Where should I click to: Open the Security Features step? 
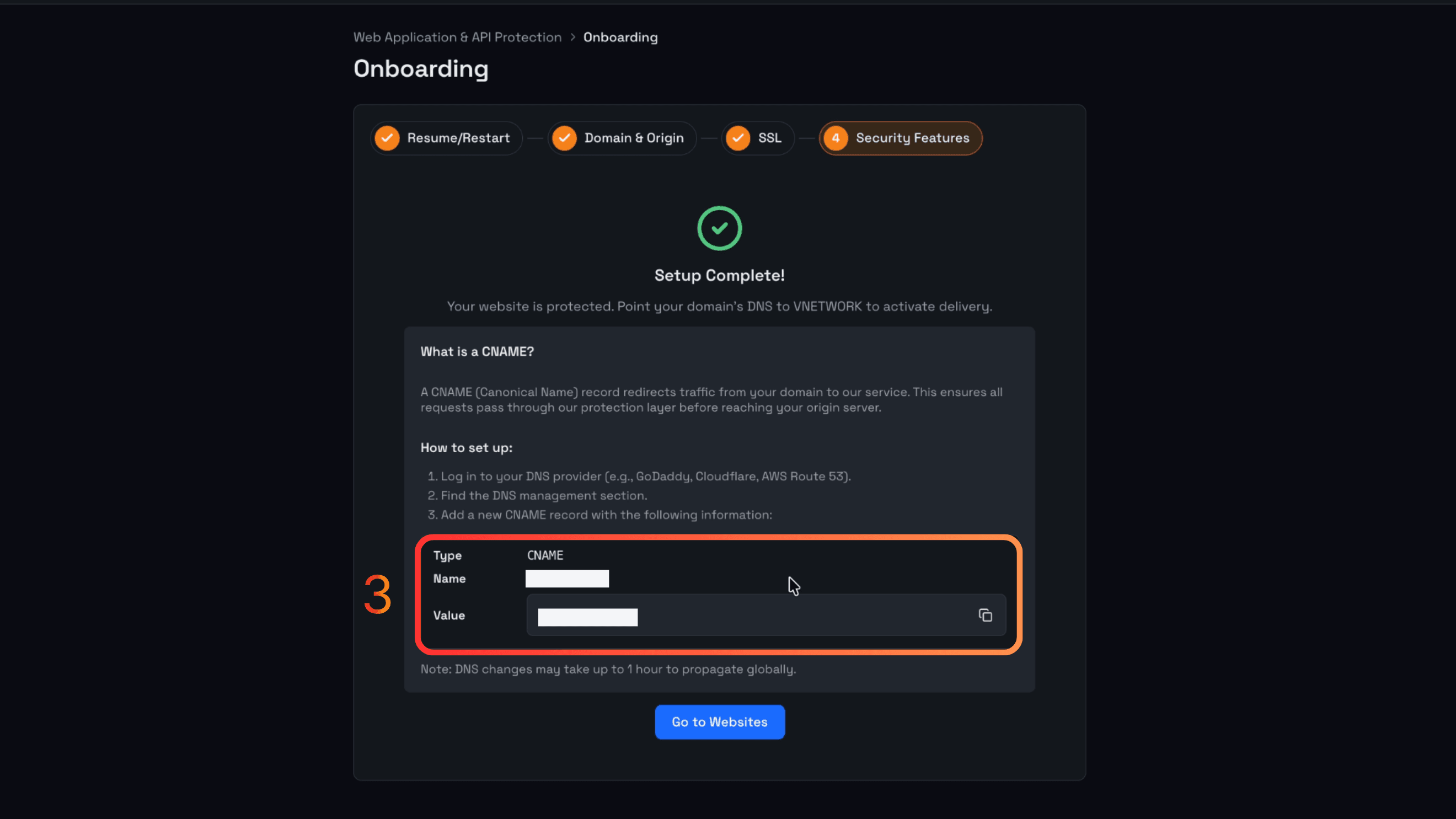pyautogui.click(x=901, y=138)
